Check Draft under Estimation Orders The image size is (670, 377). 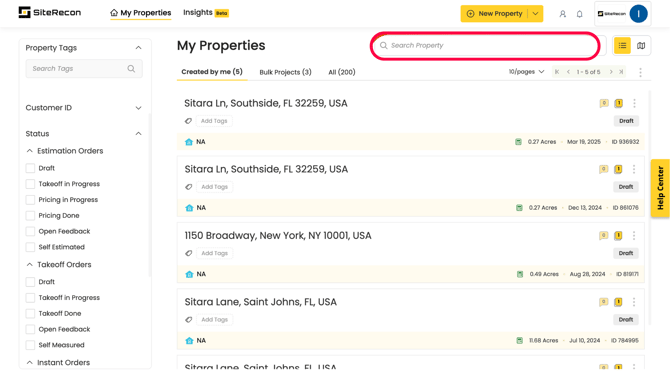tap(30, 168)
